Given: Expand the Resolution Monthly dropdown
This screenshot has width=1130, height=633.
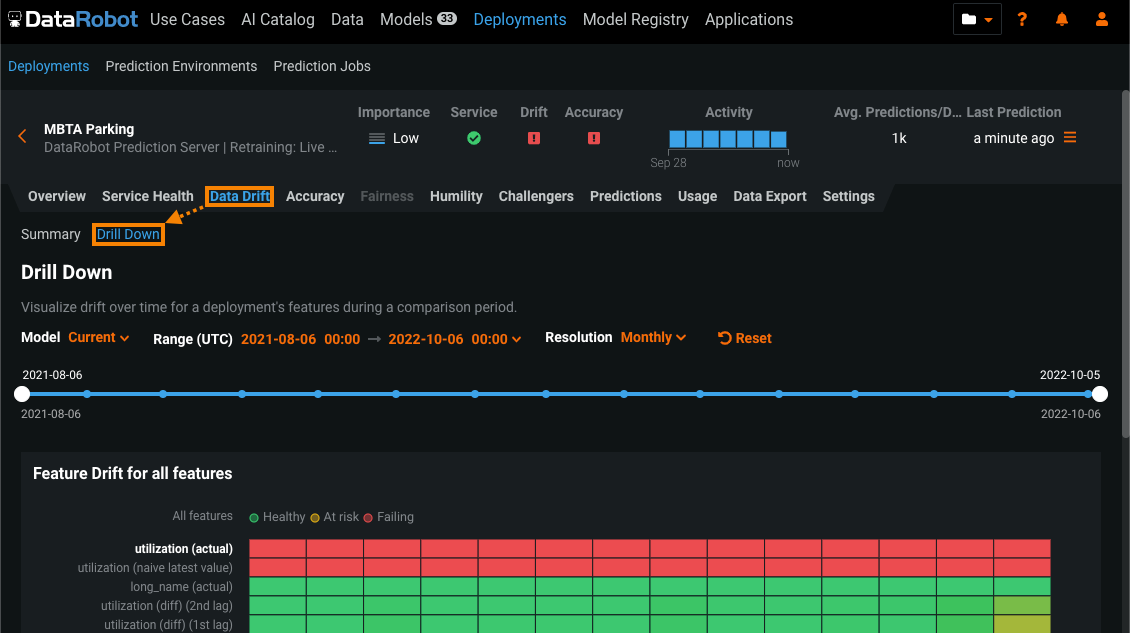Looking at the screenshot, I should pyautogui.click(x=653, y=338).
